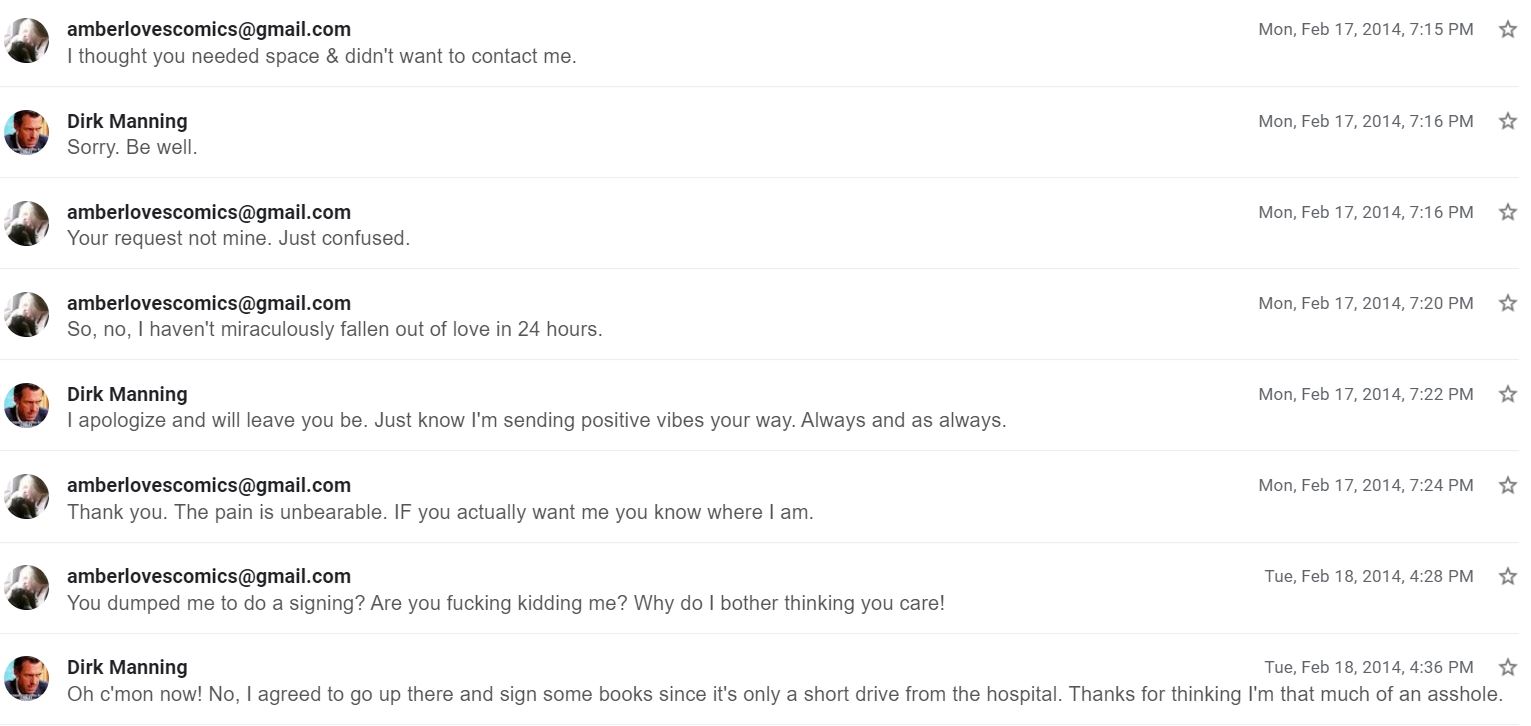Open avatar of 'I thought you needed space' sender
This screenshot has width=1531, height=726.
pos(27,41)
